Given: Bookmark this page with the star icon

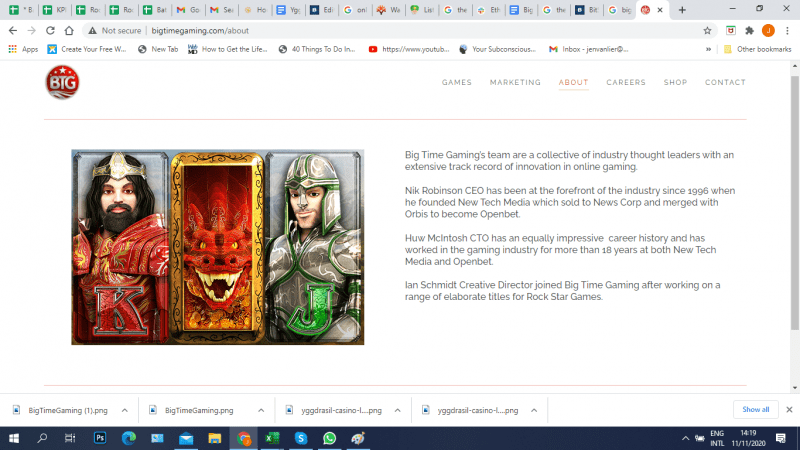Looking at the screenshot, I should [x=707, y=31].
